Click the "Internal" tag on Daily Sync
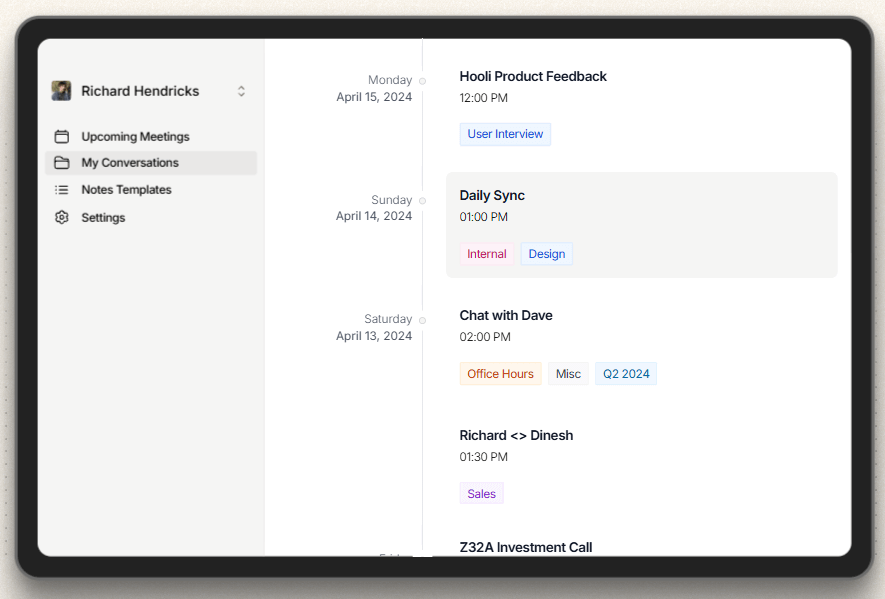885x599 pixels. (x=487, y=253)
